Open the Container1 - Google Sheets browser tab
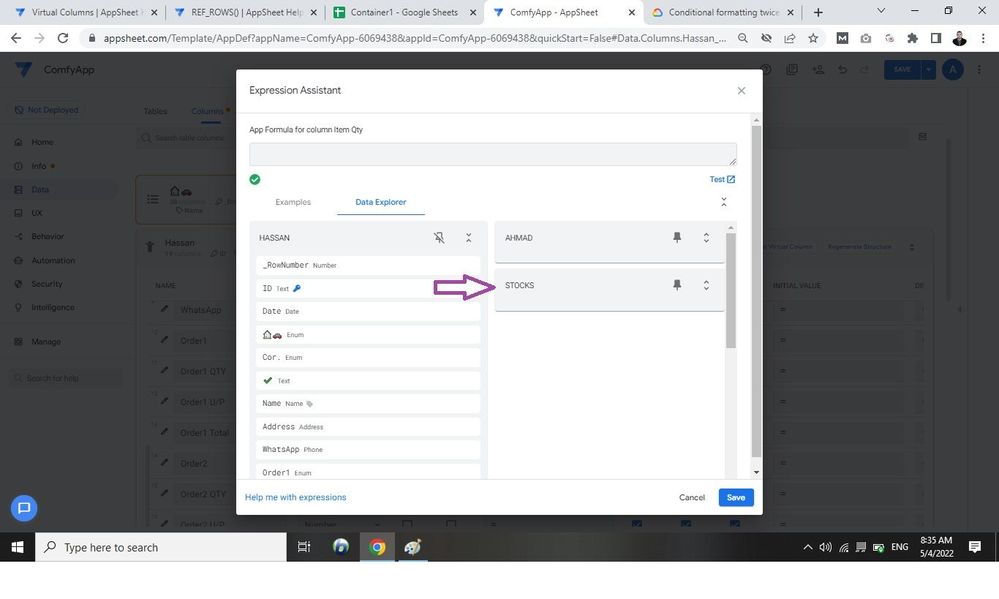999x599 pixels. coord(405,12)
